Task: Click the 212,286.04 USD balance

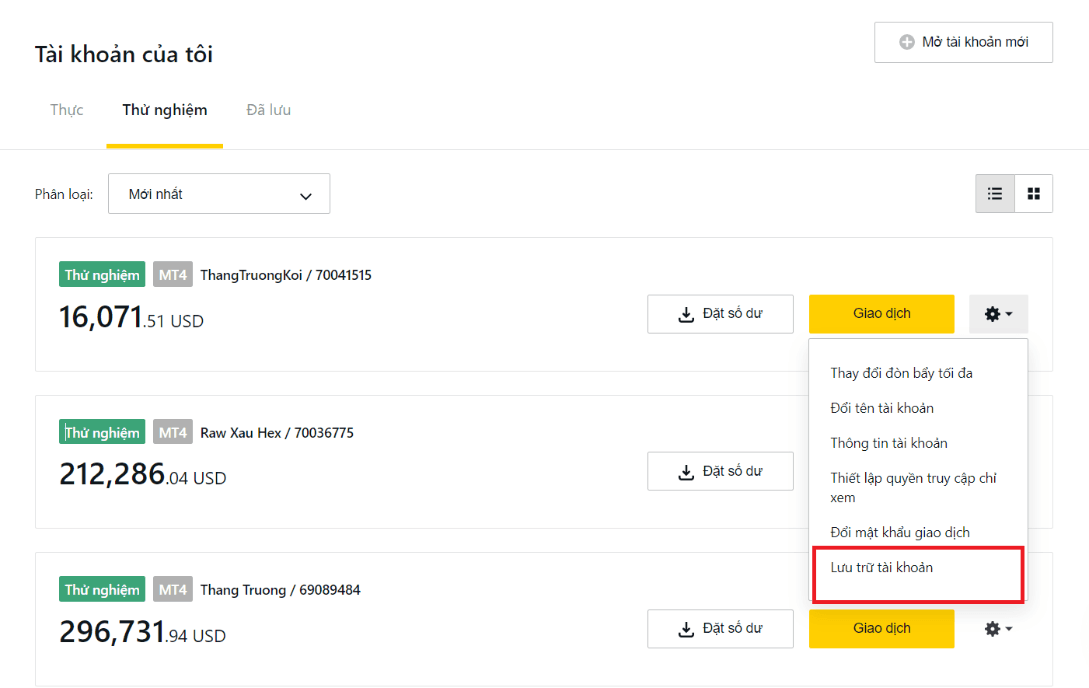Action: pyautogui.click(x=143, y=475)
